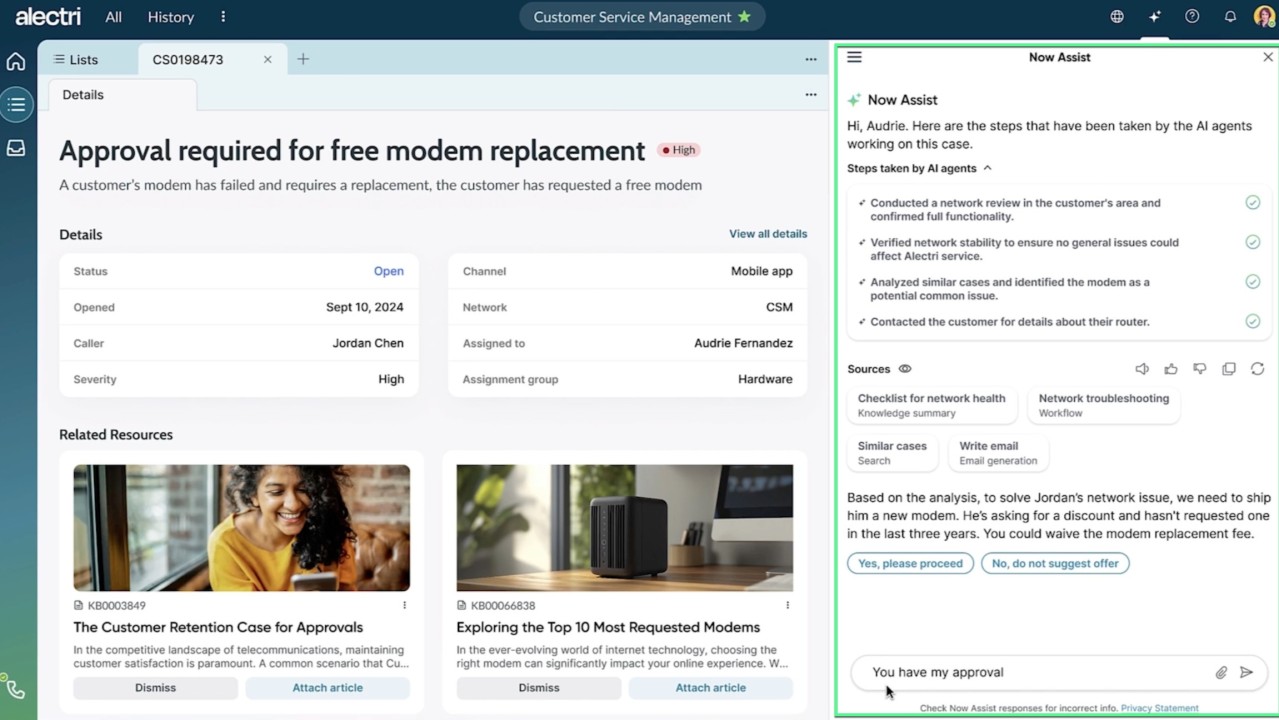Open options menu for KB0003849 article

point(404,605)
